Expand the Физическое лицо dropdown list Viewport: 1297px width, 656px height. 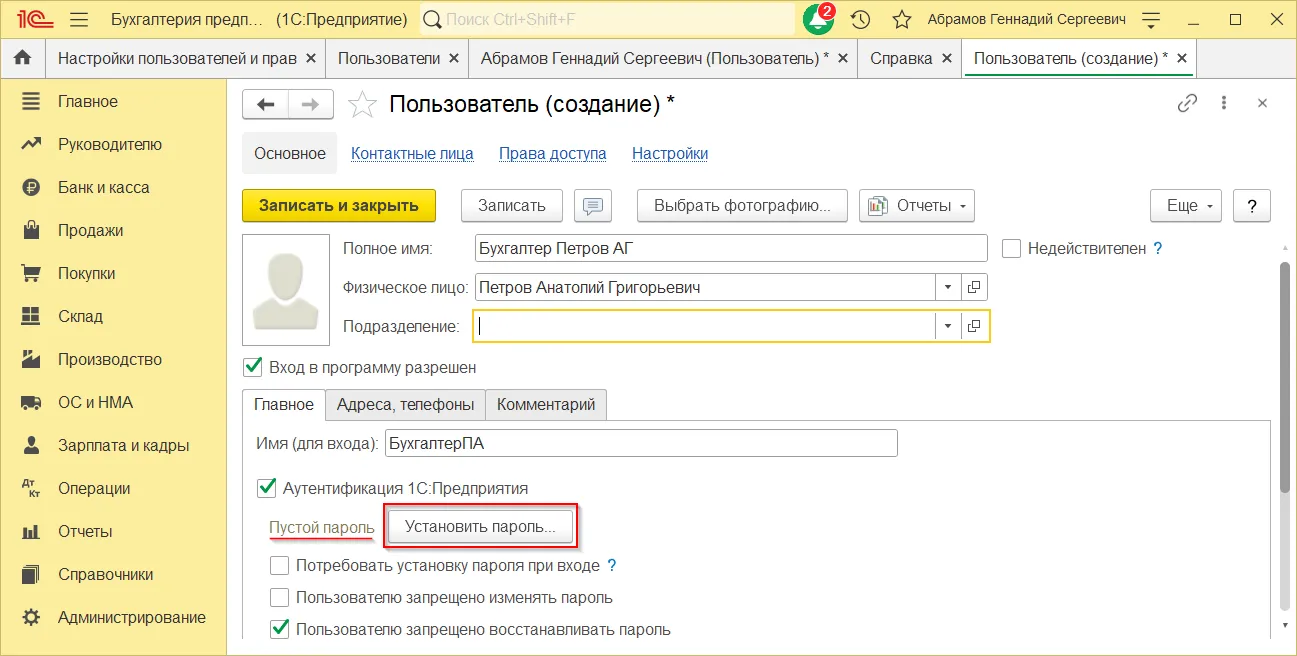[x=947, y=288]
